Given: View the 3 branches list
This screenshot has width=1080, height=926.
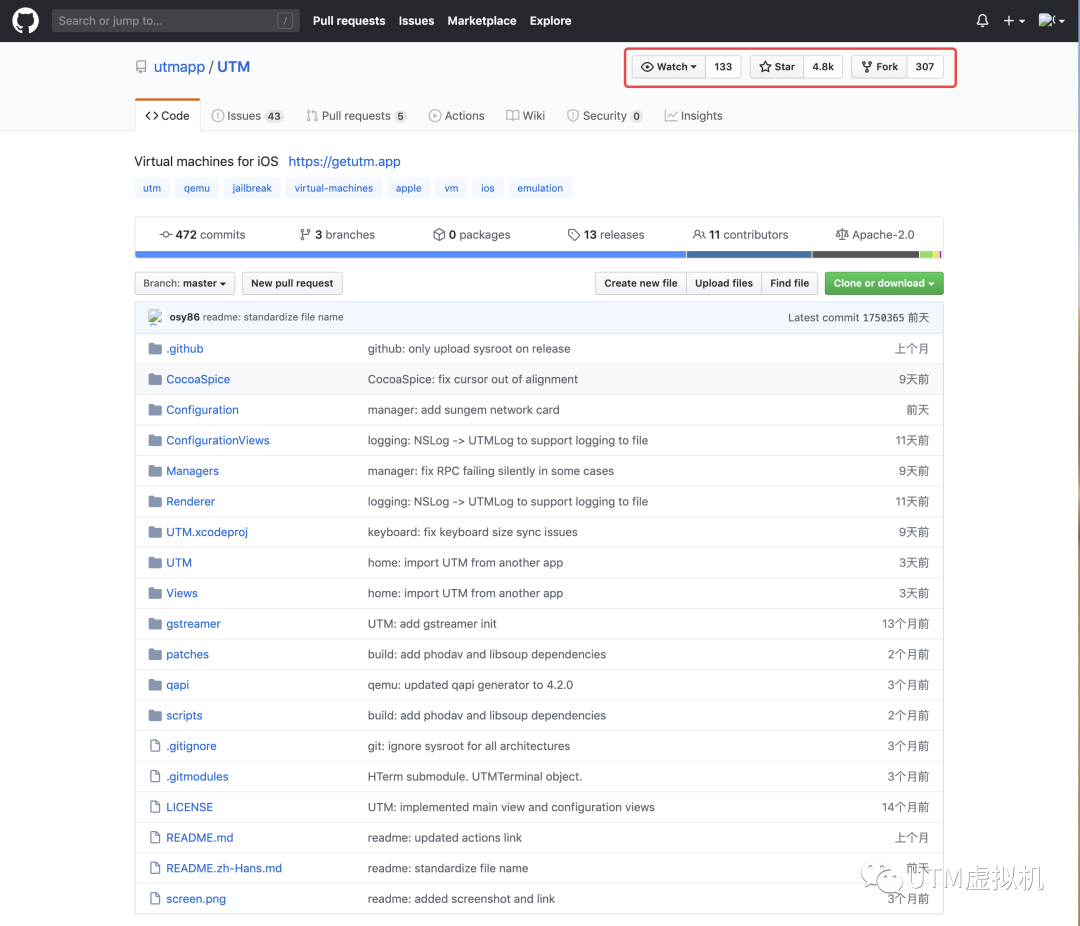Looking at the screenshot, I should pyautogui.click(x=338, y=235).
